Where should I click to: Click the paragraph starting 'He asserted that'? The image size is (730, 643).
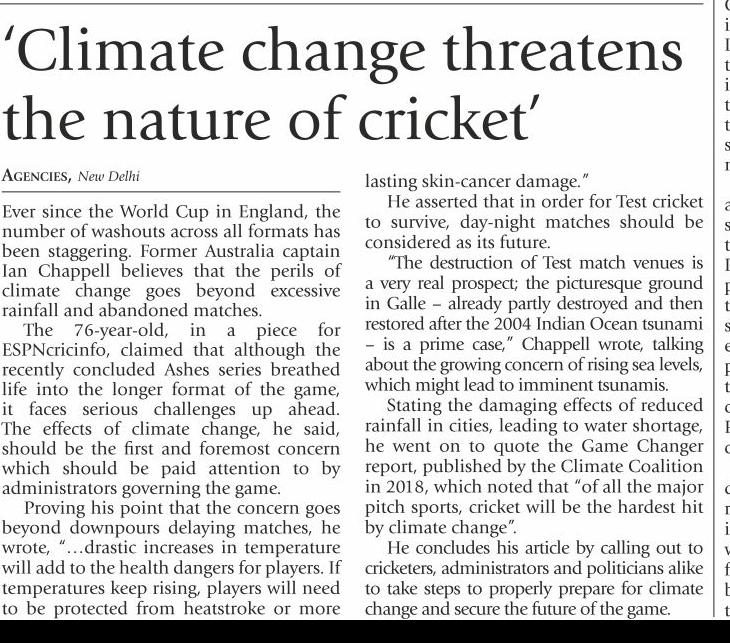coord(533,223)
